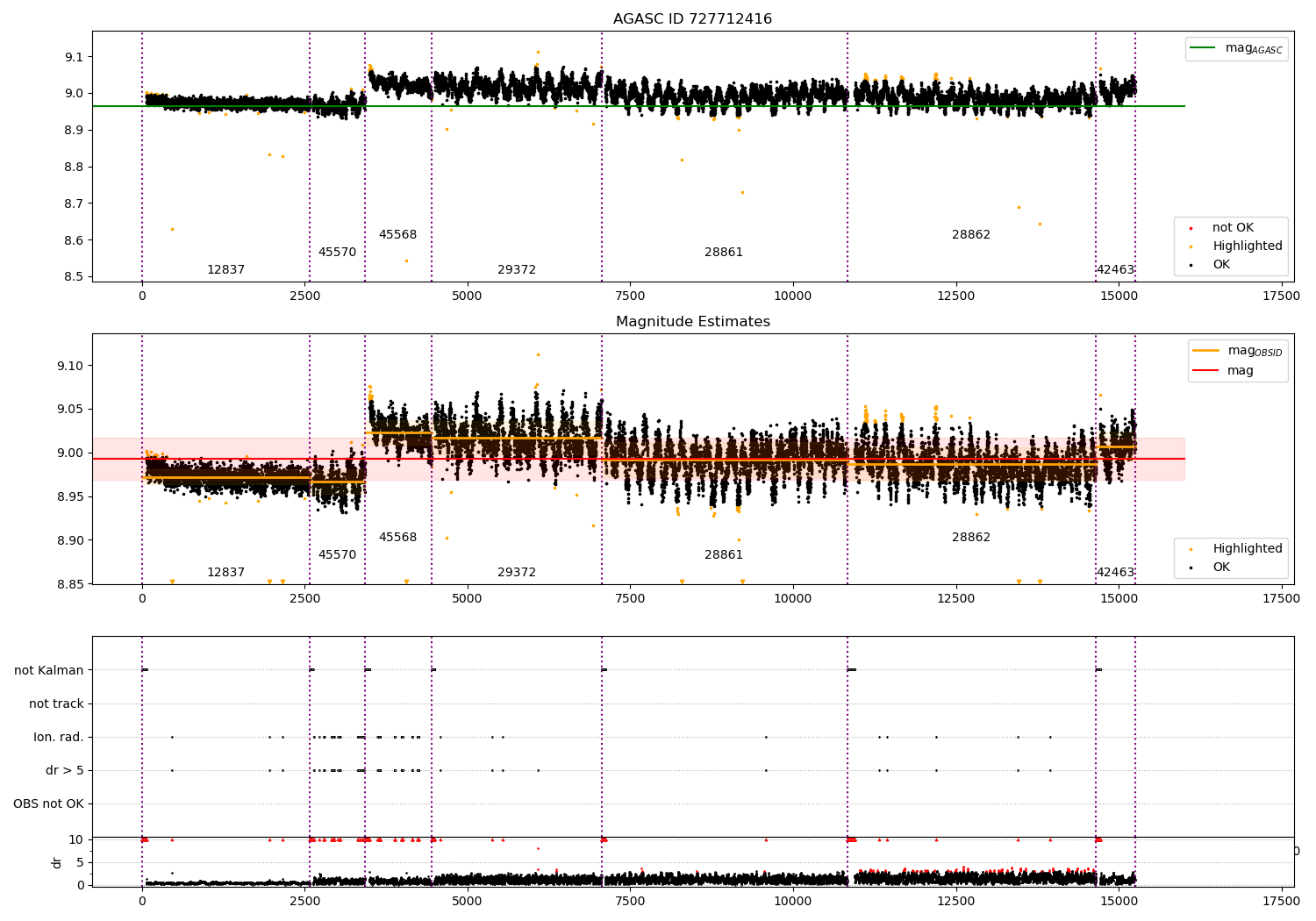The width and height of the screenshot is (1316, 921).
Task: Click obsid label 12837 in the Magnitude Estimates plot
Action: tap(225, 573)
